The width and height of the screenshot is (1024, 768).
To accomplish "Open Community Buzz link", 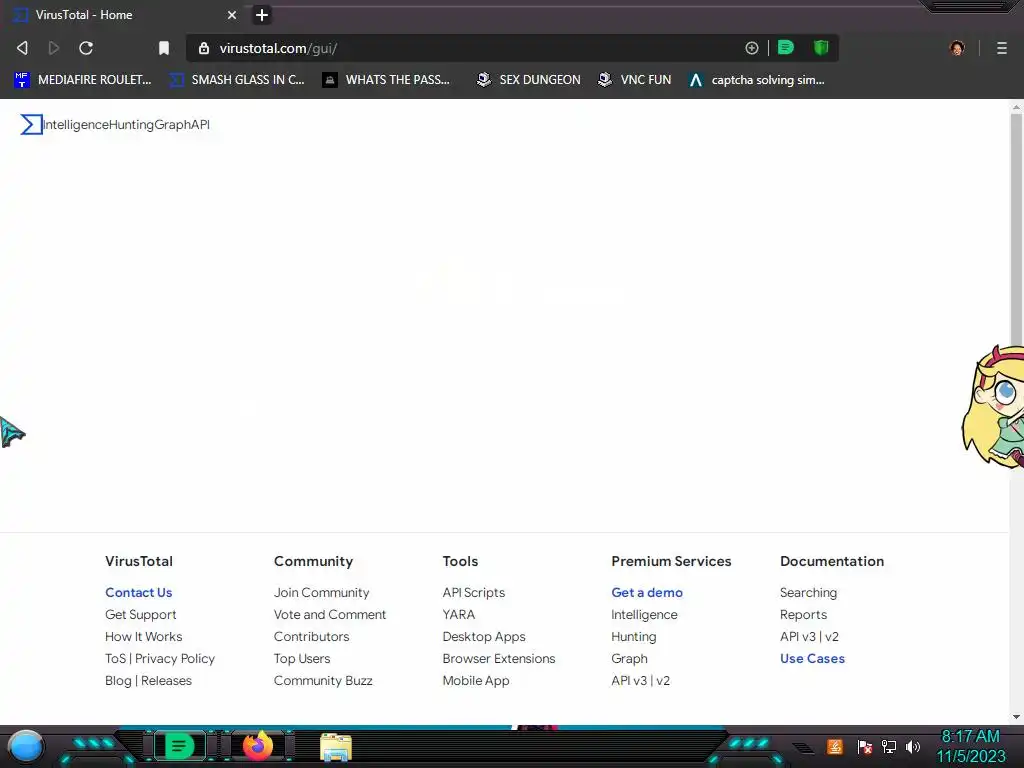I will [323, 680].
